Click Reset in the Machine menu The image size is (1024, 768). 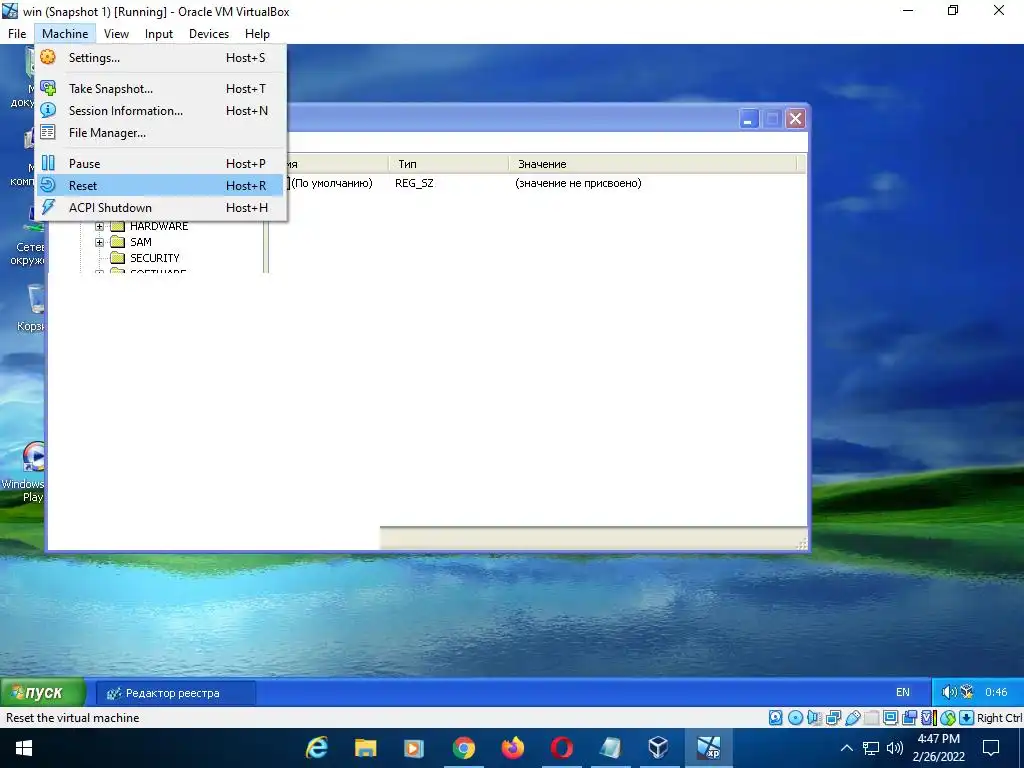coord(161,185)
